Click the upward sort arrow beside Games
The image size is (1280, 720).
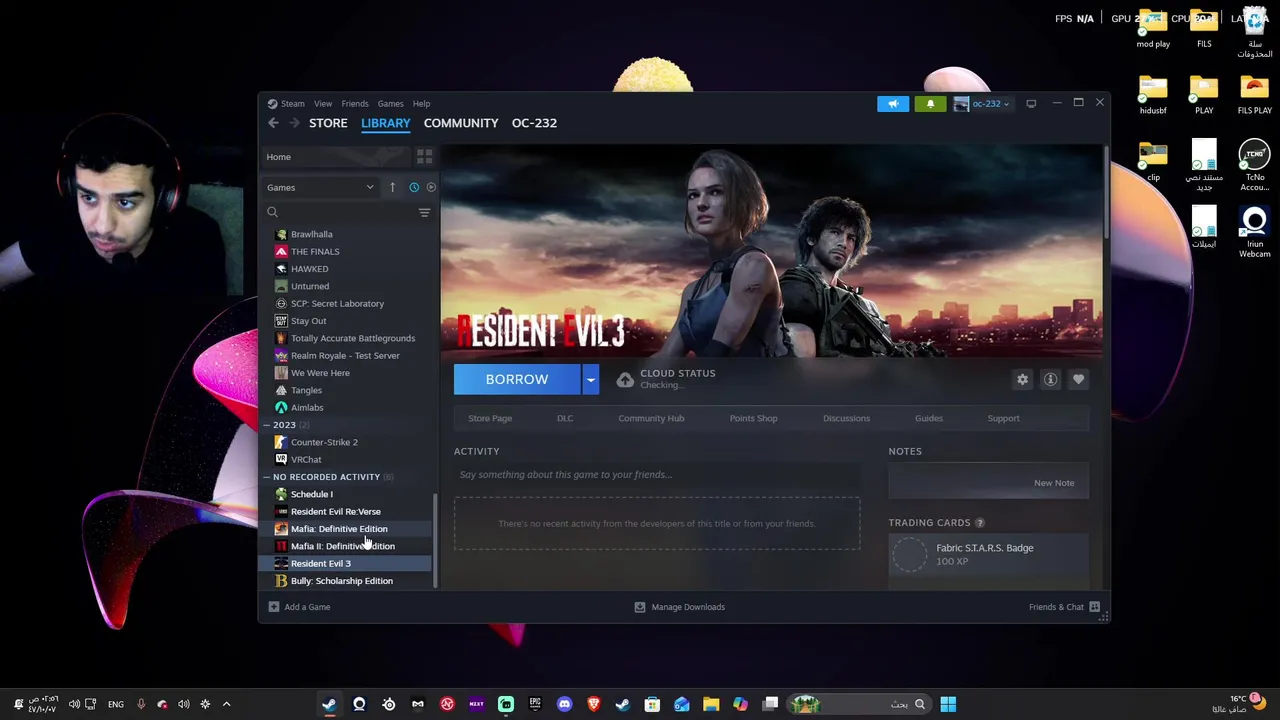(392, 187)
